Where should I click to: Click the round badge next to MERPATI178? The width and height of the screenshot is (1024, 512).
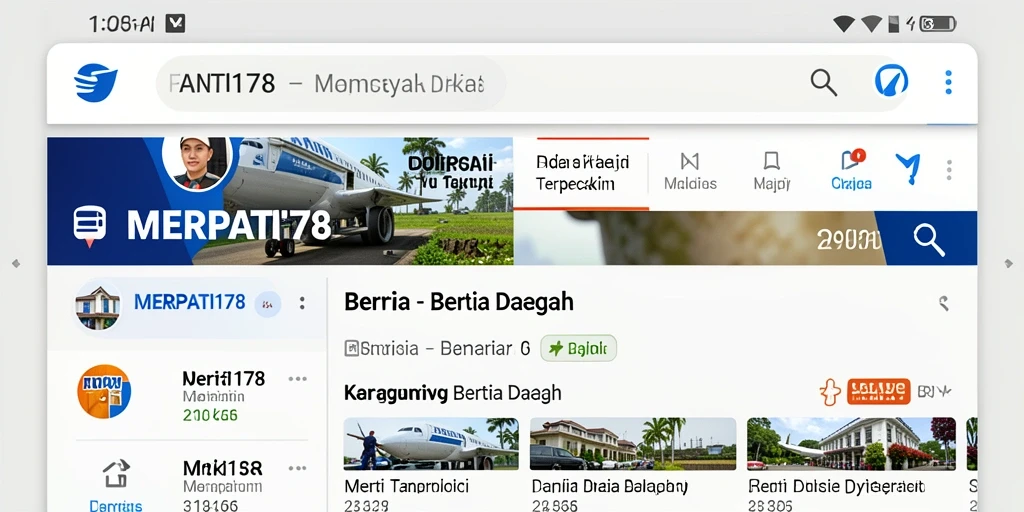268,304
